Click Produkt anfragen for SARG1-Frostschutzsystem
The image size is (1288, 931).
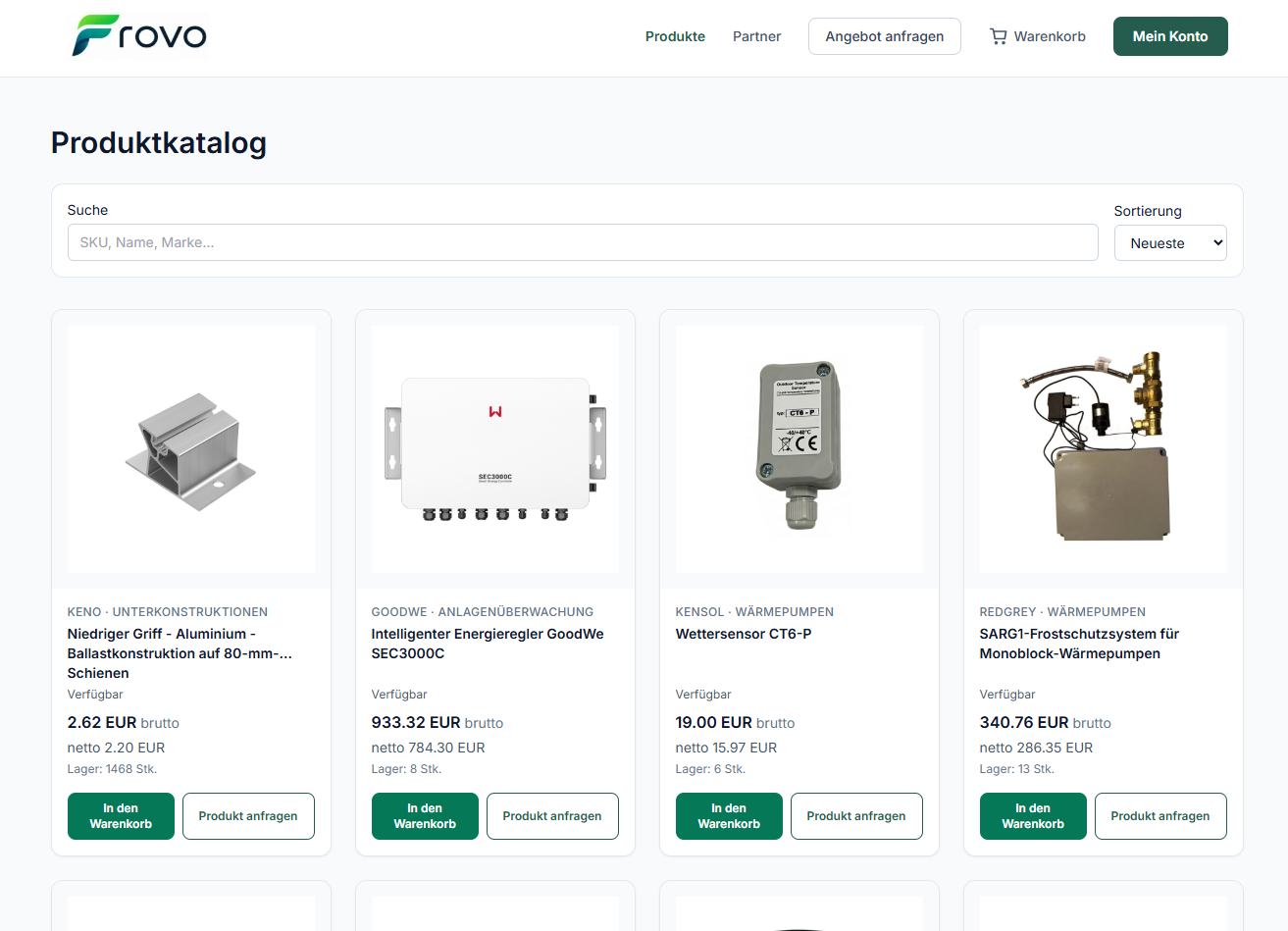1160,816
